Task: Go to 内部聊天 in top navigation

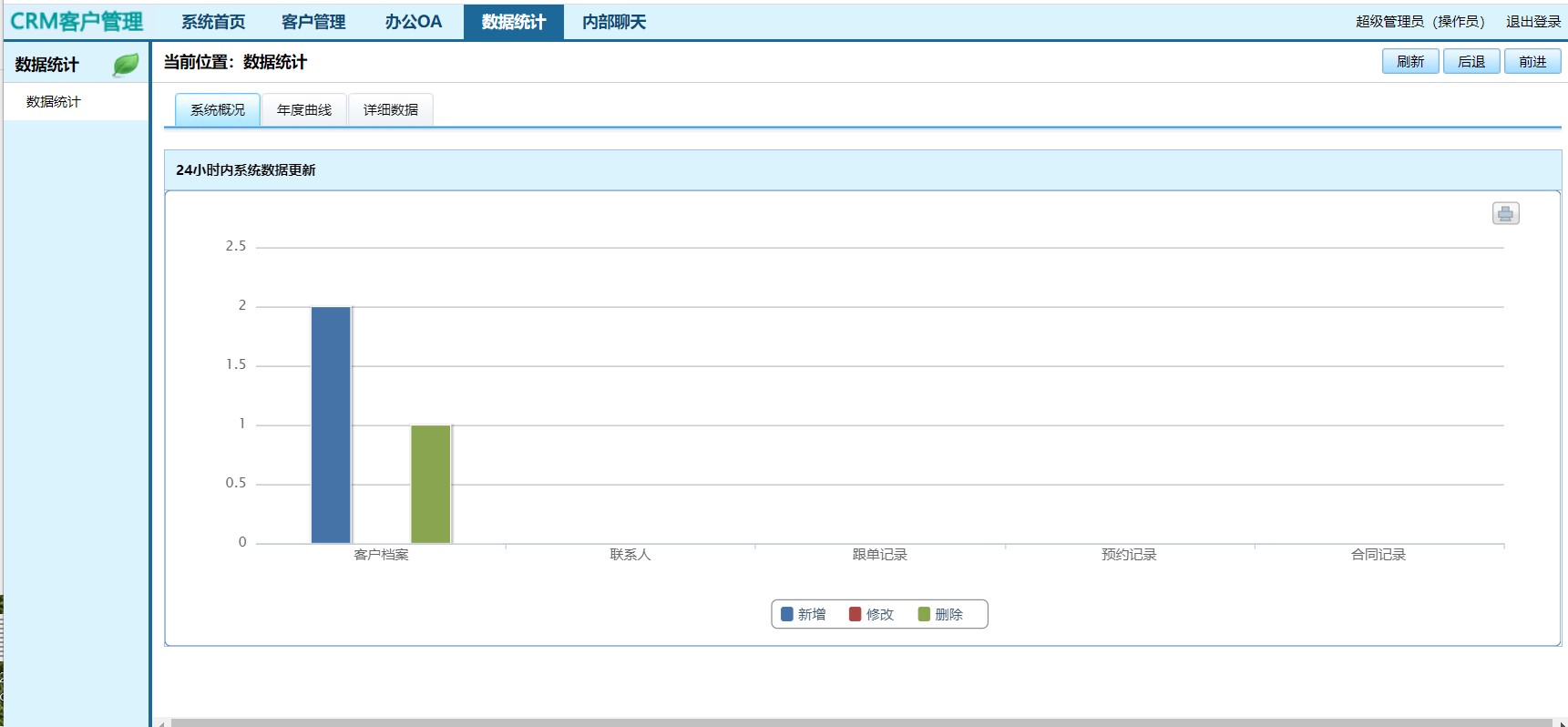Action: pyautogui.click(x=614, y=22)
